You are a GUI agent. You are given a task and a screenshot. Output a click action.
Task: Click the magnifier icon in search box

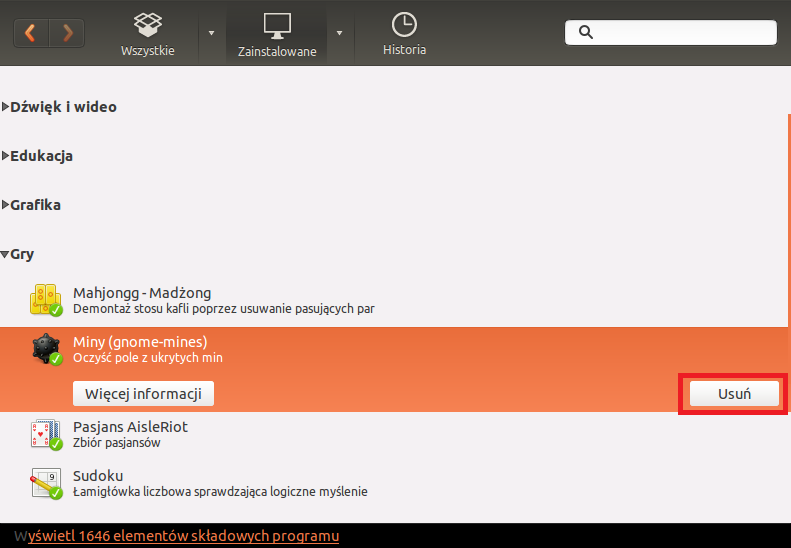pyautogui.click(x=585, y=32)
